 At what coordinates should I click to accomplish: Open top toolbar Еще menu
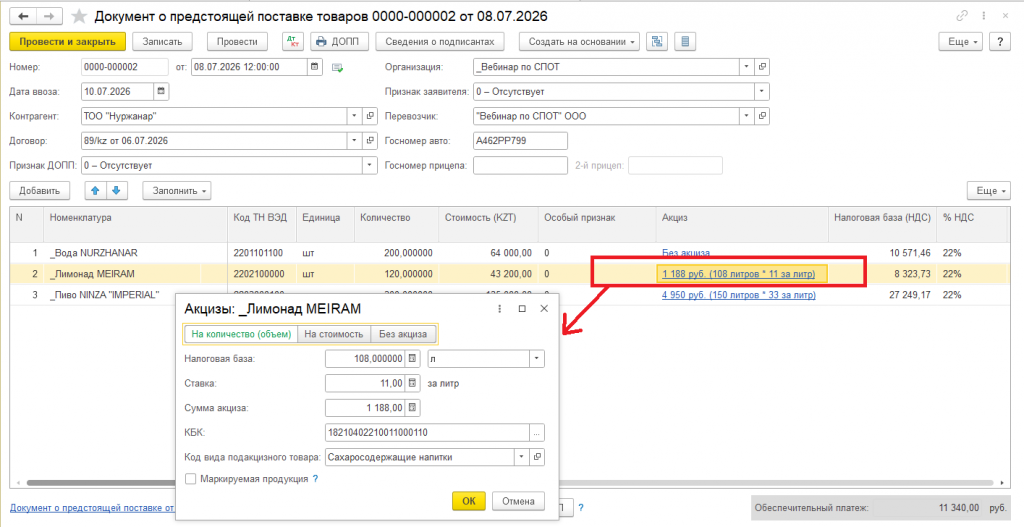click(x=961, y=42)
